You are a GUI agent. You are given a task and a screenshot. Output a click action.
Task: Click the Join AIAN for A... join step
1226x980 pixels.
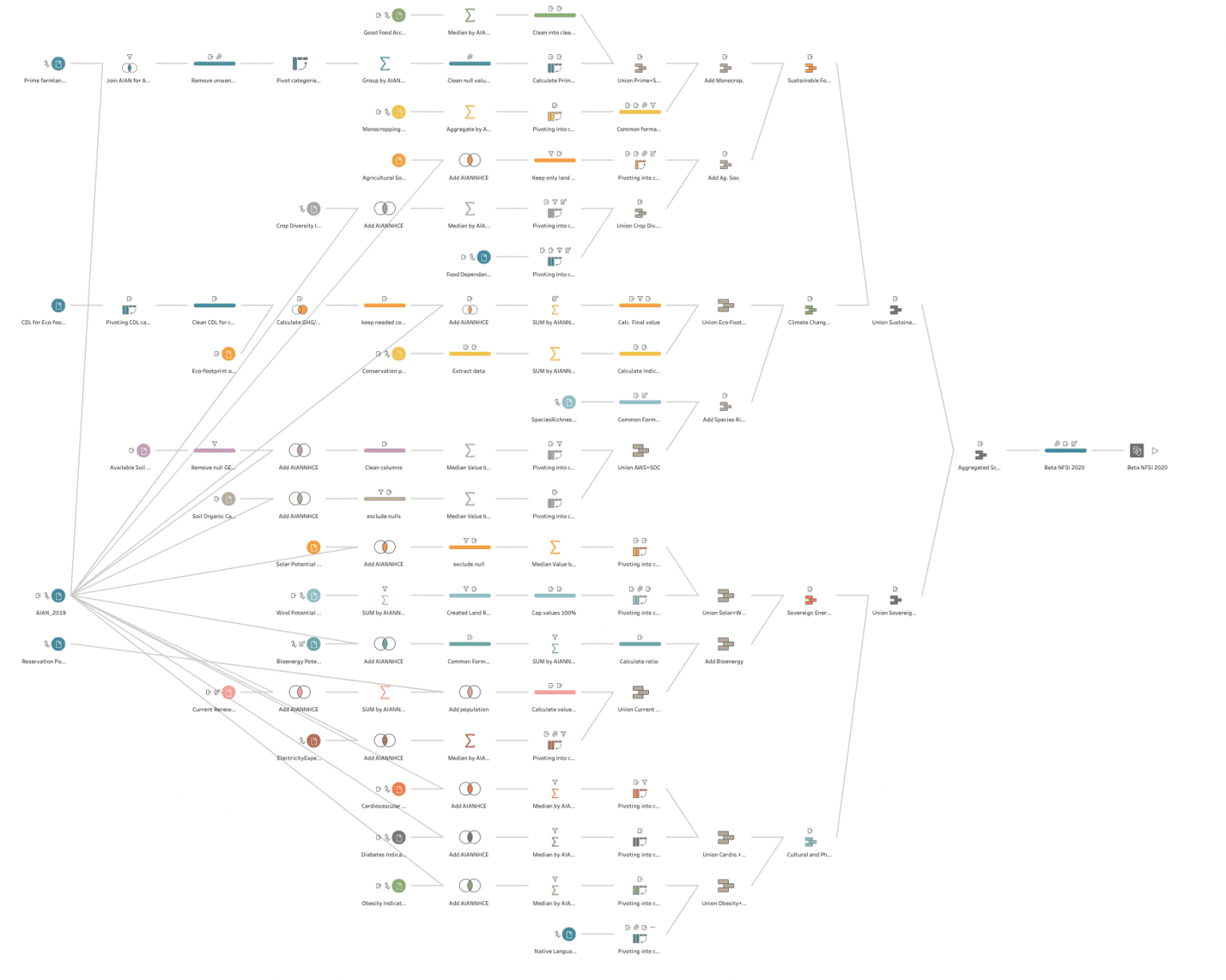(x=129, y=68)
